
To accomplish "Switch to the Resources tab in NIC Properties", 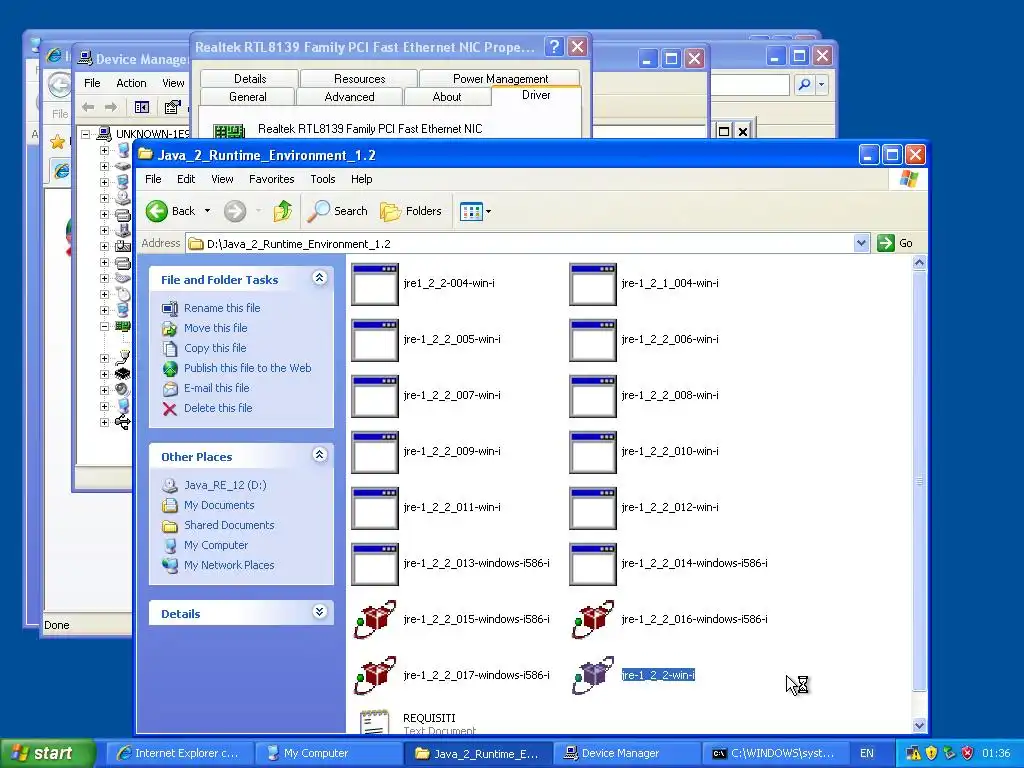I will [359, 78].
